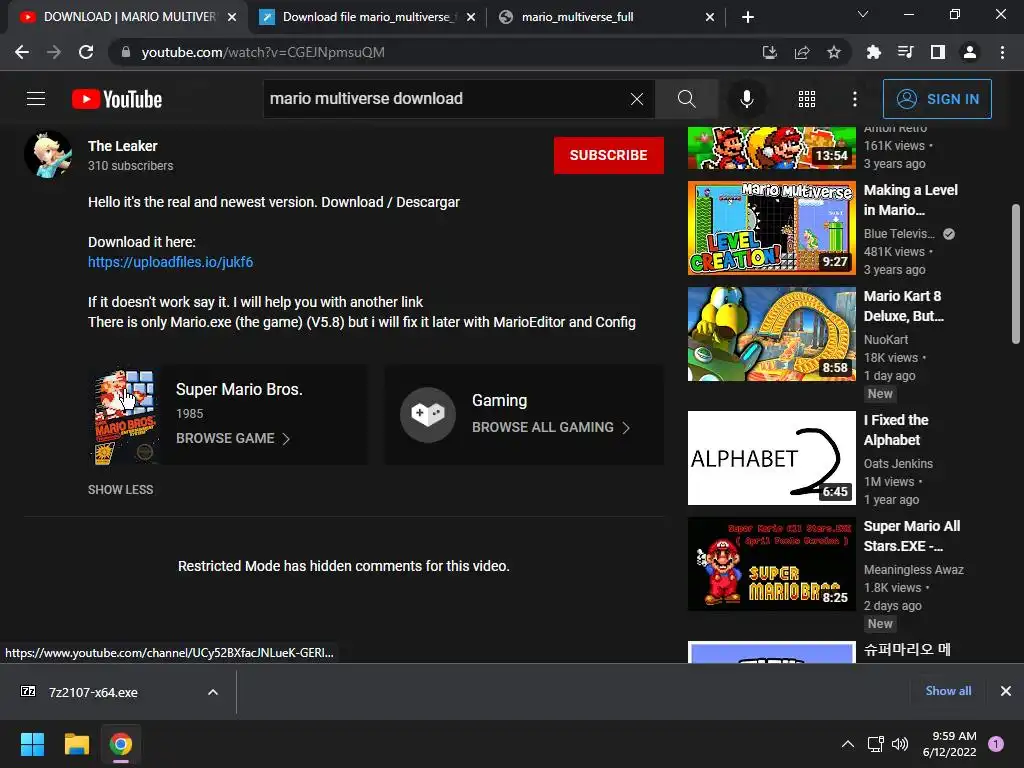Image resolution: width=1024 pixels, height=768 pixels.
Task: Open a new browser tab
Action: click(x=748, y=17)
